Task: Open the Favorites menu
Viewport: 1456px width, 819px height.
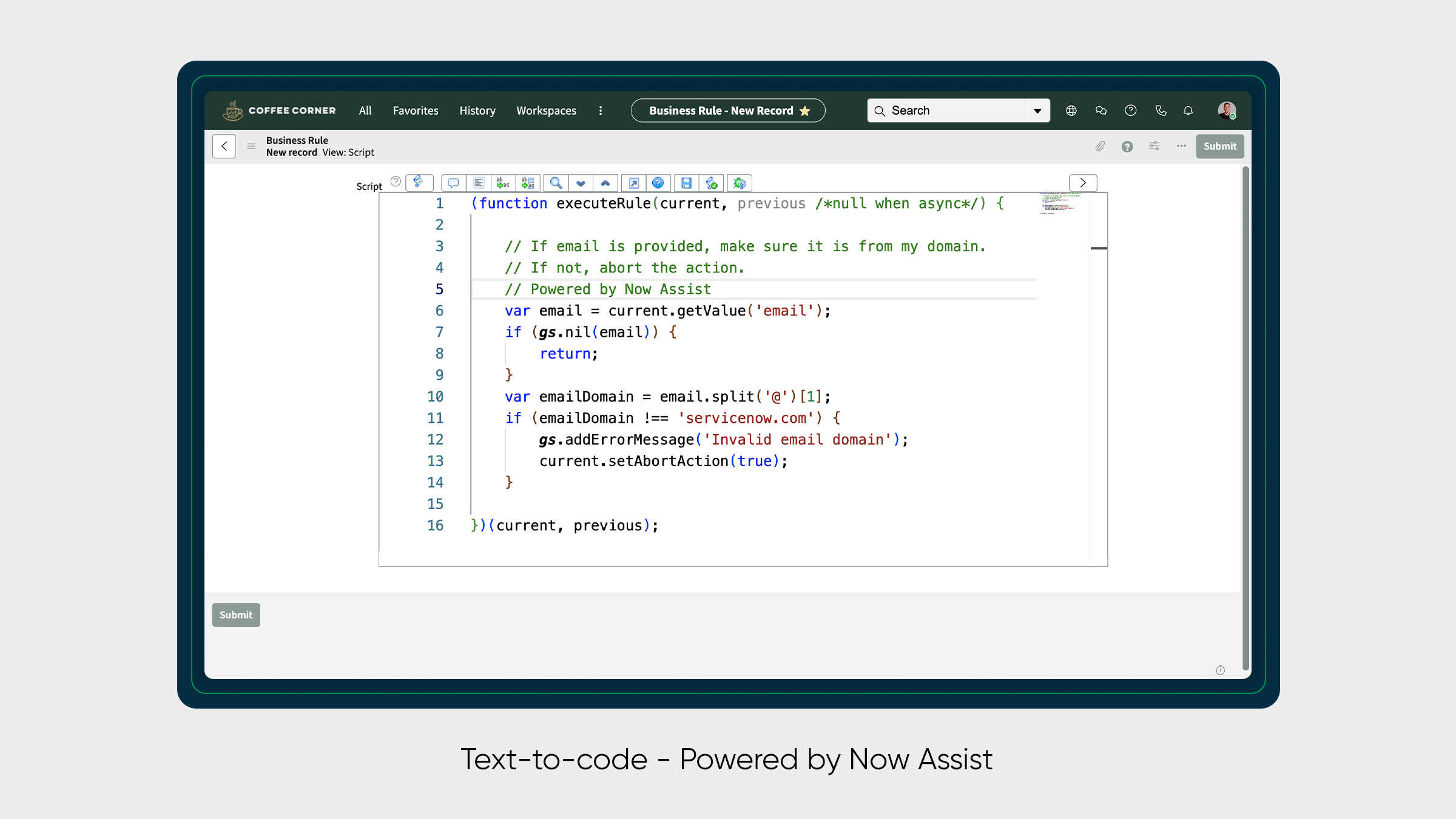Action: pos(415,111)
